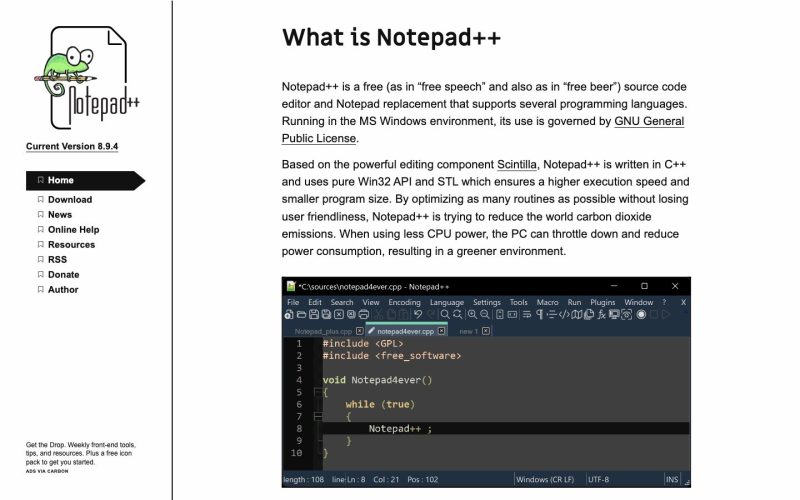Click the Synchronize horizontal scrolling icon
The image size is (800, 500).
click(x=512, y=314)
